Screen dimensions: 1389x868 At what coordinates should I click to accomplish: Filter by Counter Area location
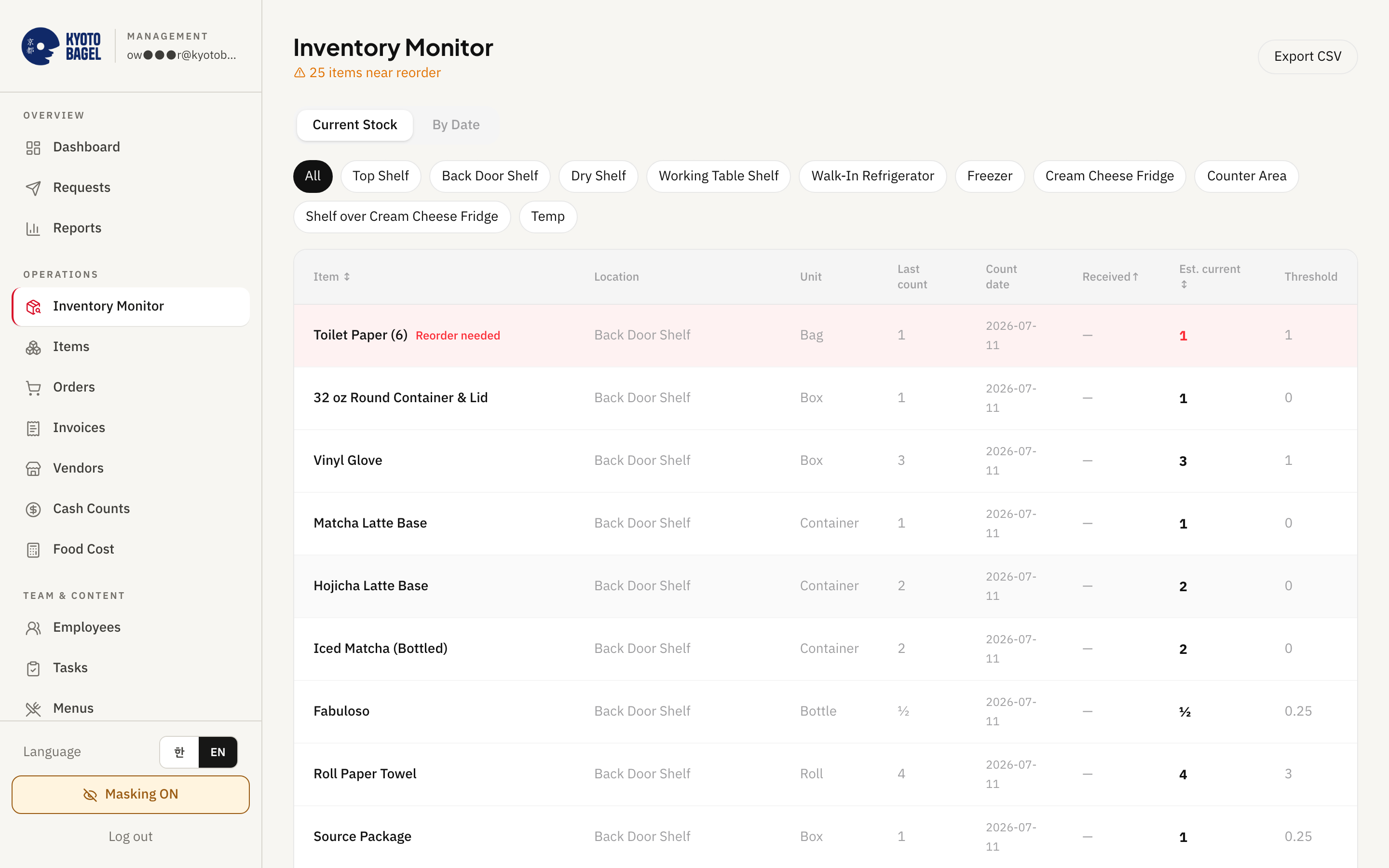1247,176
